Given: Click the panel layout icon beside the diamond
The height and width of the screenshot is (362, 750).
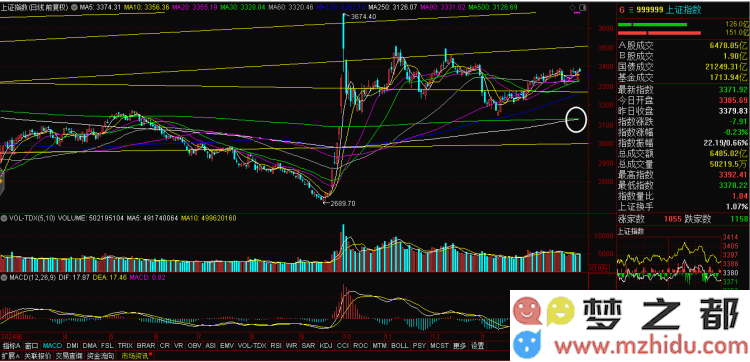Looking at the screenshot, I should 583,8.
